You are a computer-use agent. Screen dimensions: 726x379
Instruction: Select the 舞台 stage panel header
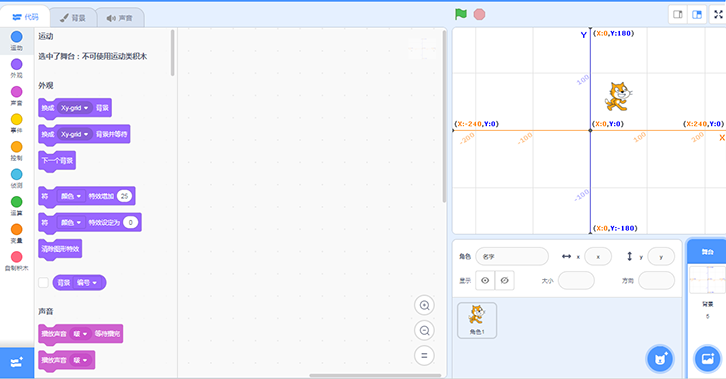(707, 252)
